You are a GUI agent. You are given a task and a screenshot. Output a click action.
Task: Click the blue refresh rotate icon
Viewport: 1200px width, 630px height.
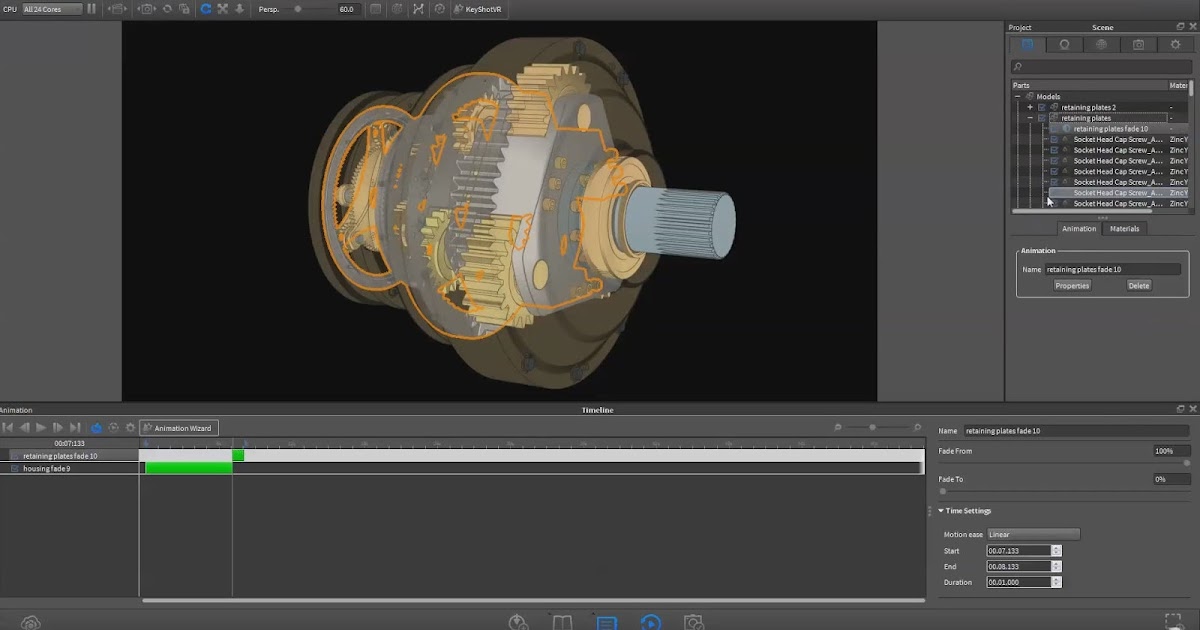click(205, 8)
